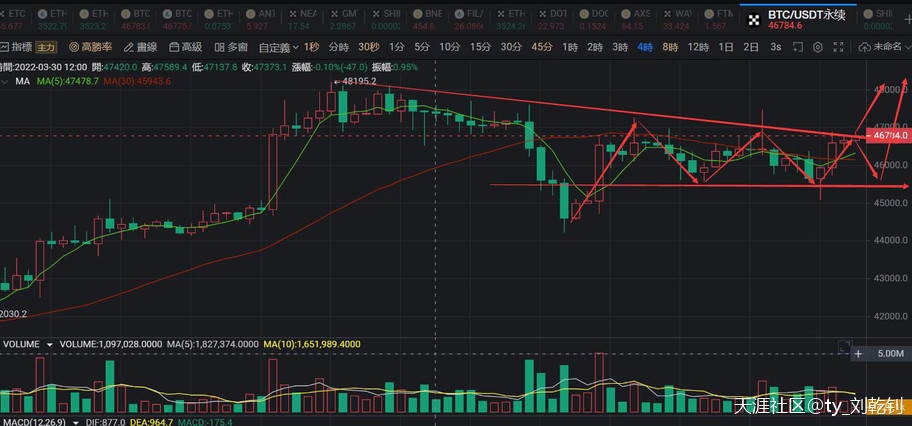Toggle the 主力 main force badge

[x=47, y=47]
